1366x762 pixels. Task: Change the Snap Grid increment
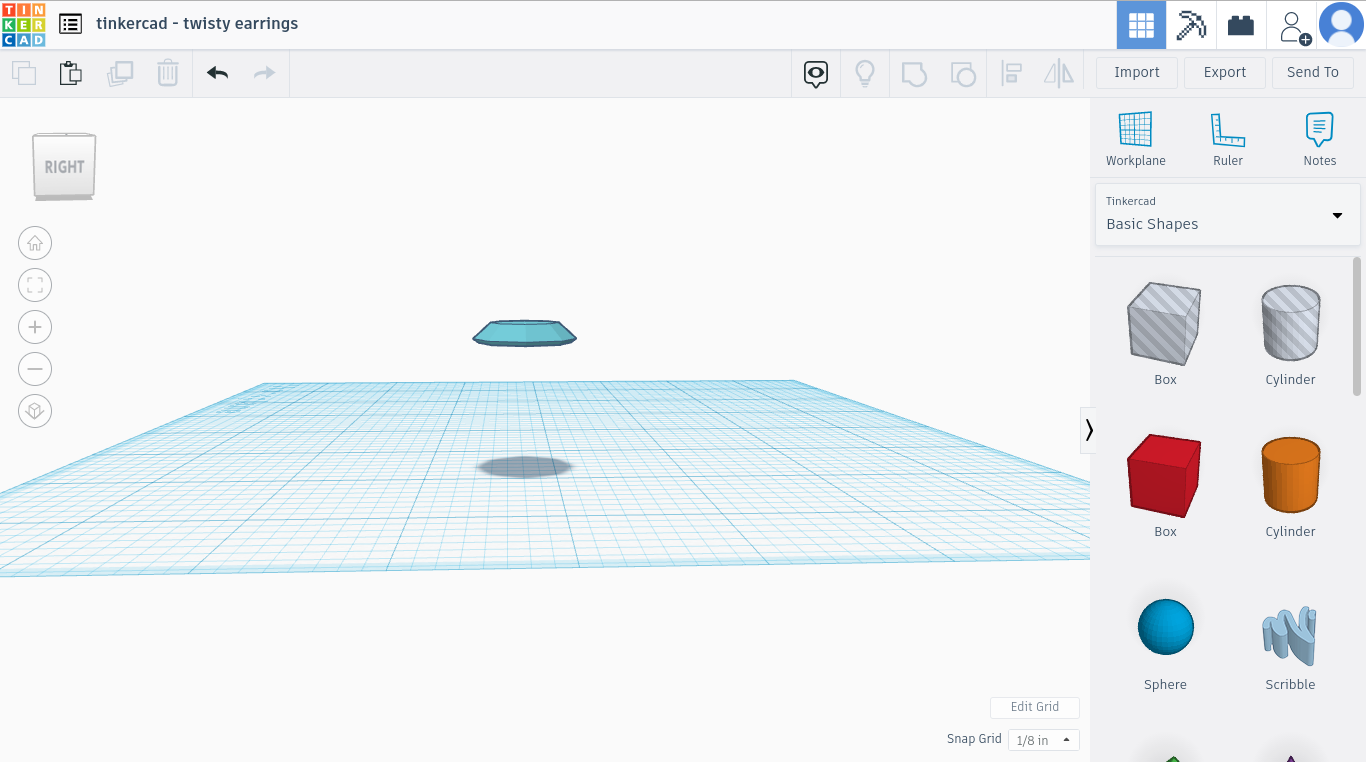point(1043,739)
